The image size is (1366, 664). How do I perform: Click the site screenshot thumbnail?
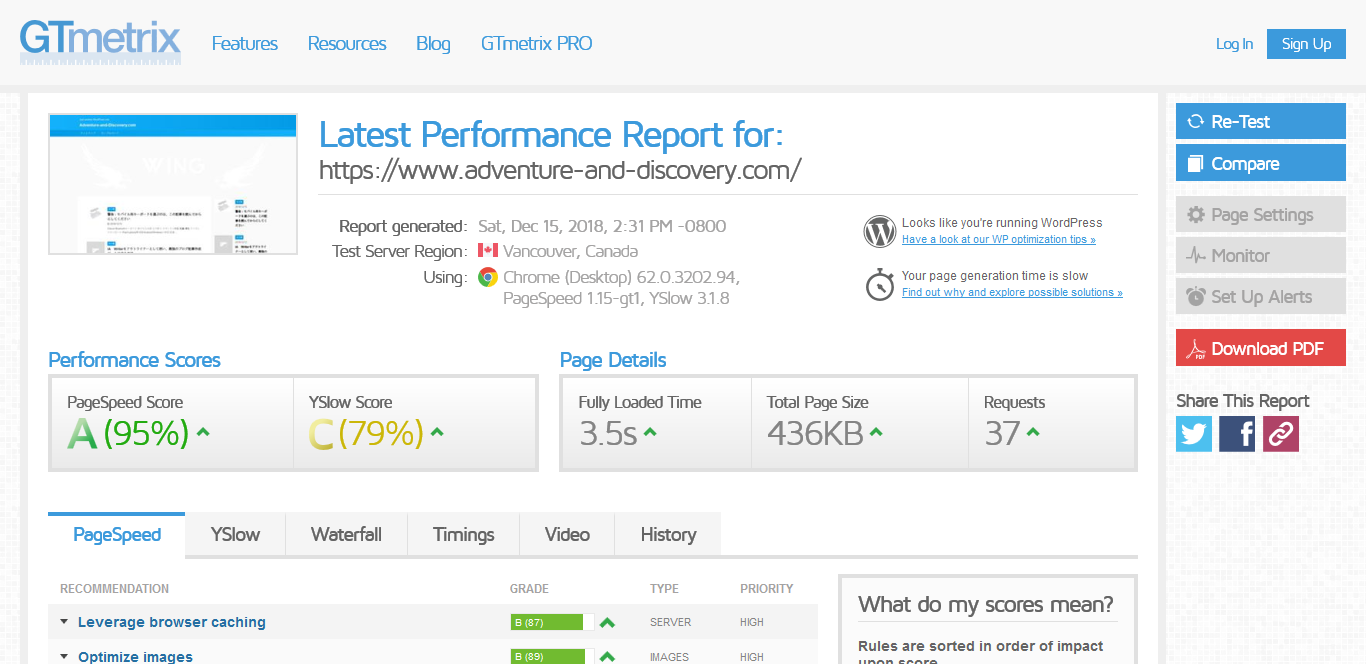(173, 184)
